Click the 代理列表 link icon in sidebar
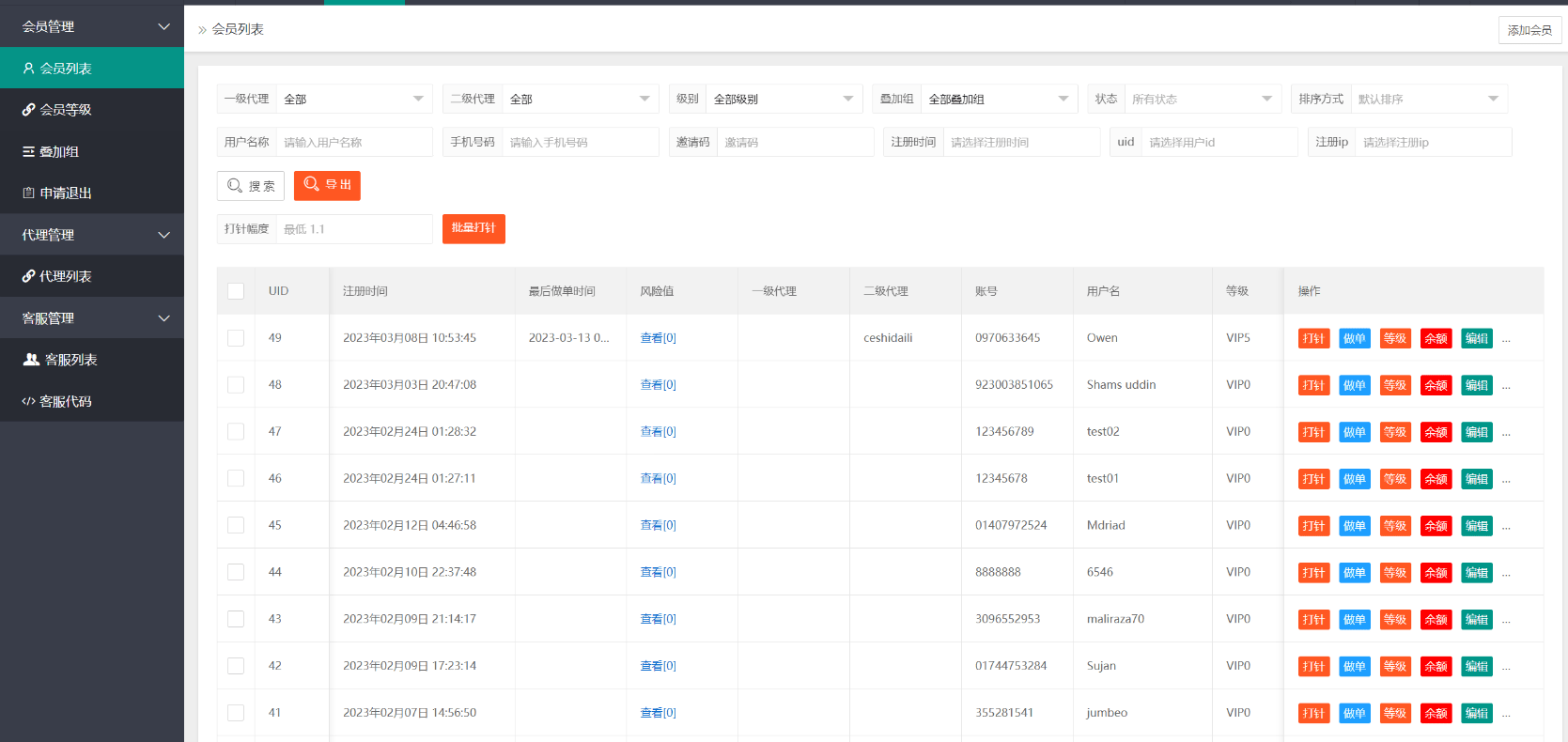The width and height of the screenshot is (1568, 742). (28, 276)
